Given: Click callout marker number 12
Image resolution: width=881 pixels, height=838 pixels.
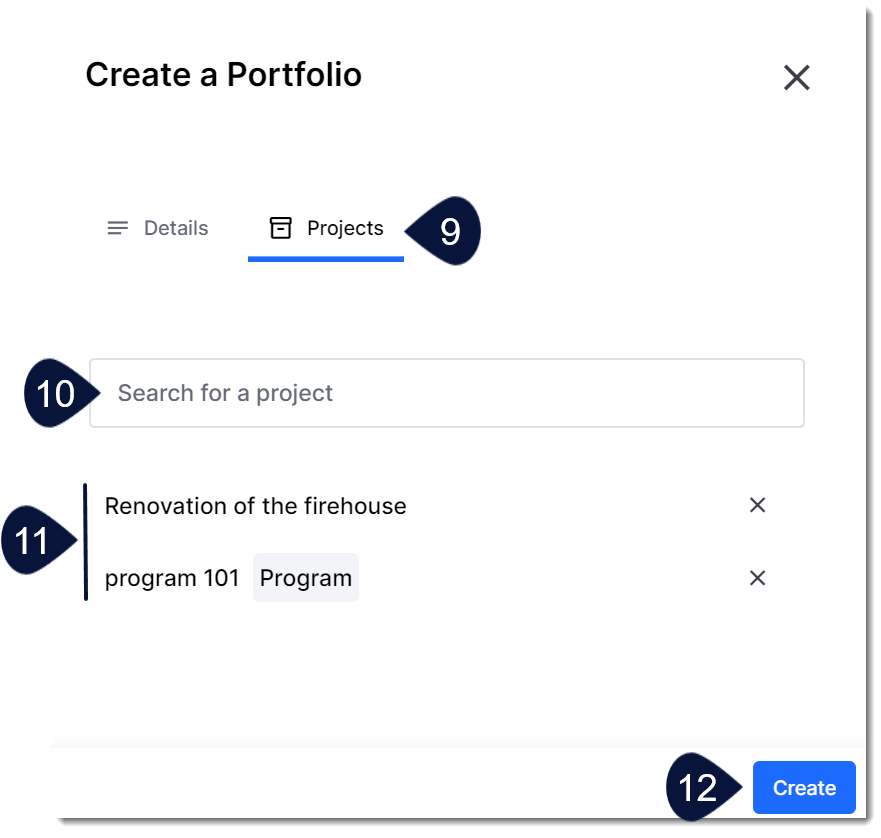Looking at the screenshot, I should (701, 787).
